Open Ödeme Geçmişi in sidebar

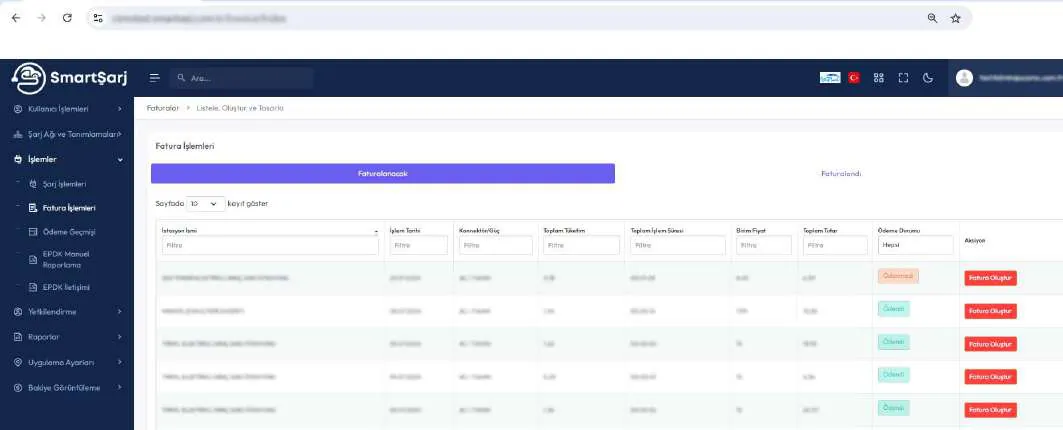(69, 232)
